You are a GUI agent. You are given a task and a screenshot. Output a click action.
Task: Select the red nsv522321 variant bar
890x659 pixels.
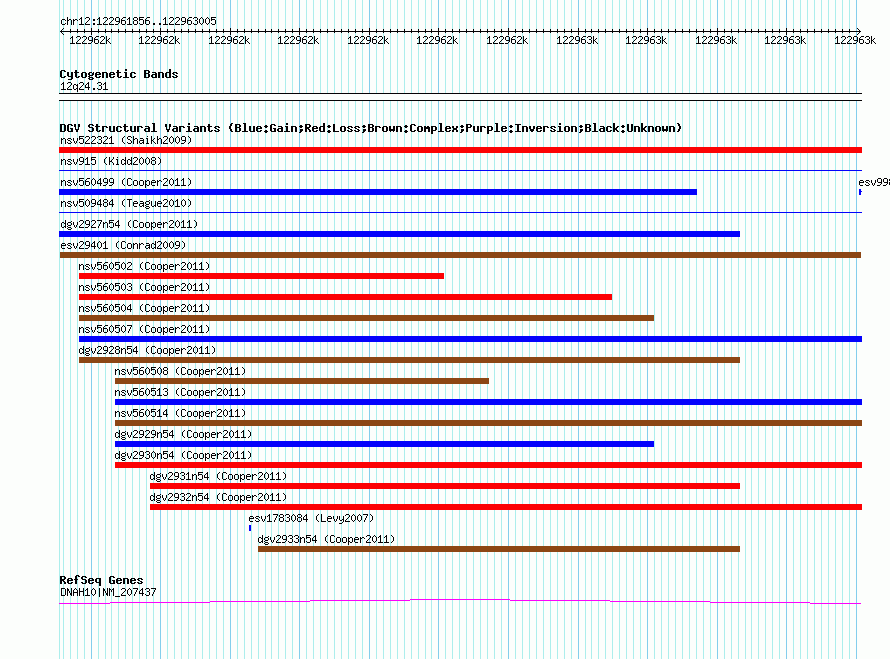tap(460, 150)
